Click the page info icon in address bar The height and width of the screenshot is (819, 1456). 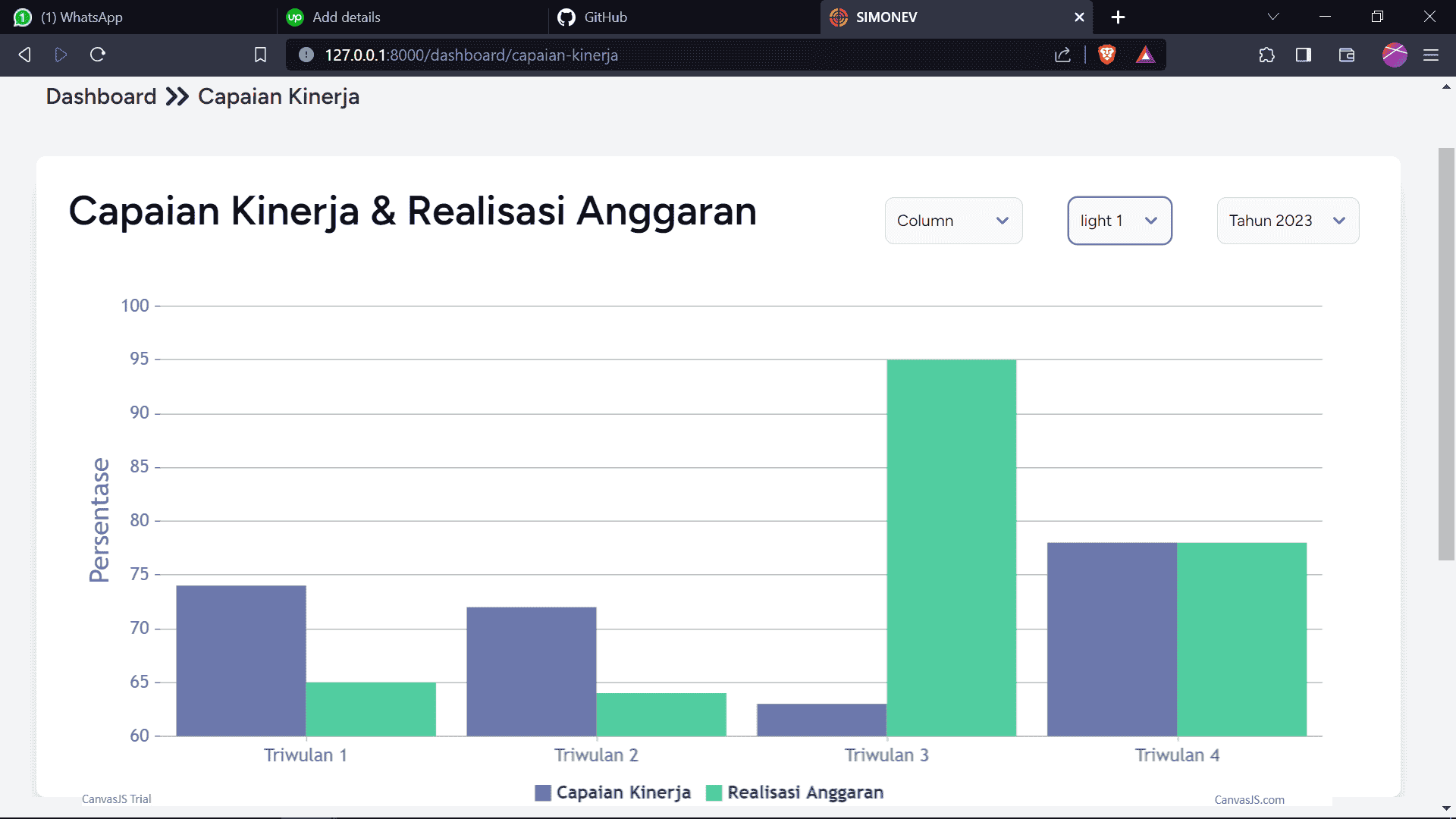tap(305, 55)
